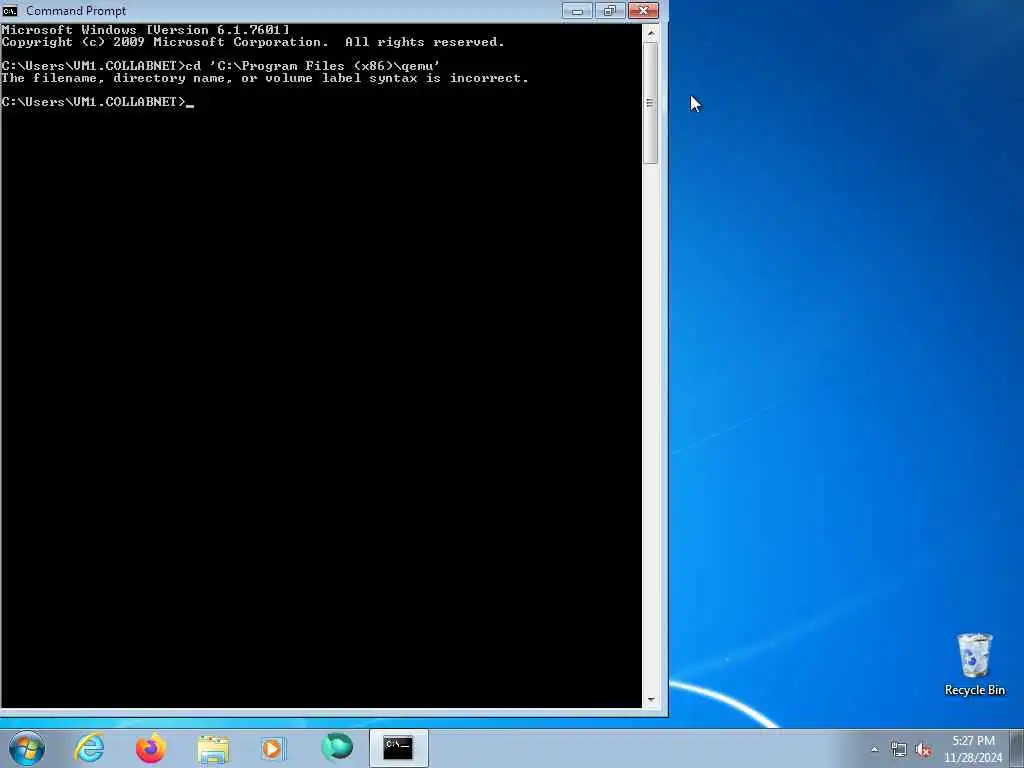The image size is (1024, 768).
Task: Open the teal round app on taskbar
Action: pyautogui.click(x=337, y=747)
